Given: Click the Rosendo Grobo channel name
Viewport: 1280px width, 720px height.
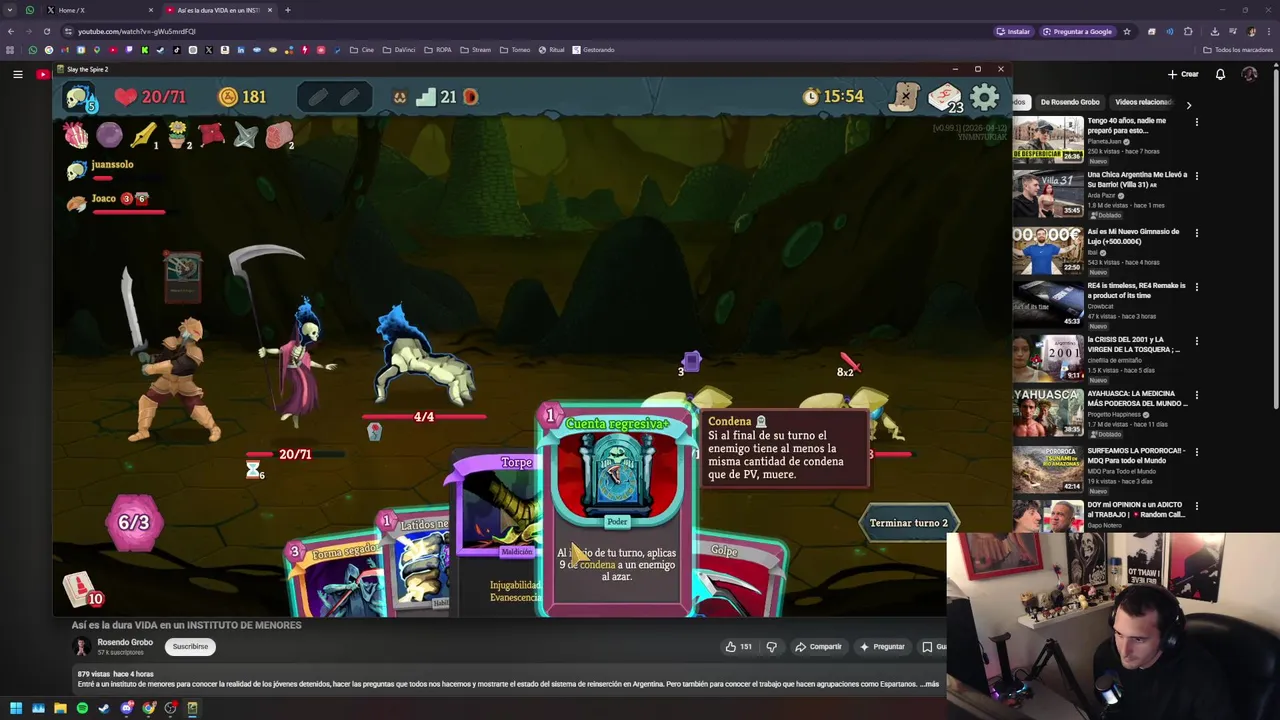Looking at the screenshot, I should pyautogui.click(x=125, y=642).
